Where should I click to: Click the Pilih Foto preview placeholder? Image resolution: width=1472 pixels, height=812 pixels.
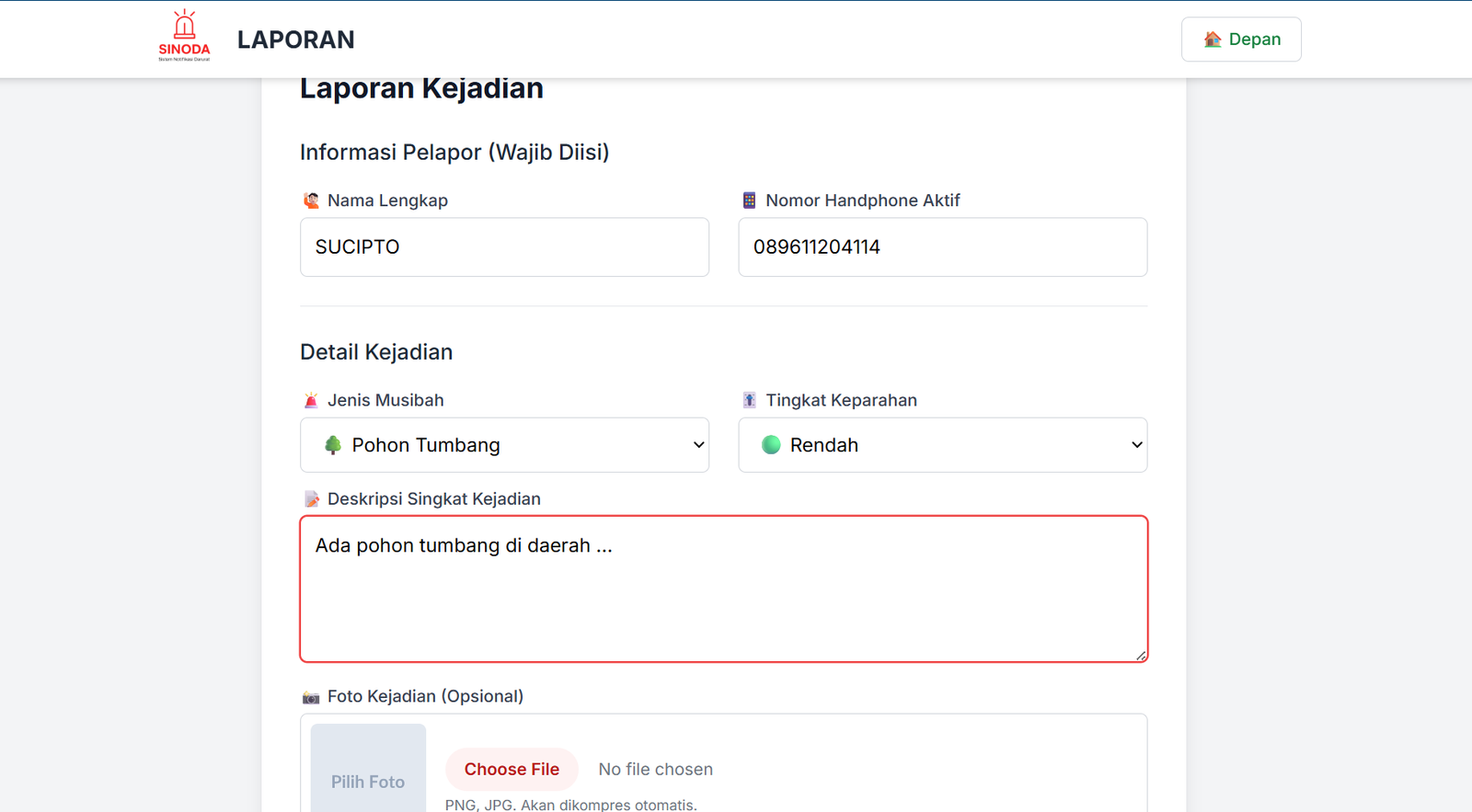[x=368, y=772]
